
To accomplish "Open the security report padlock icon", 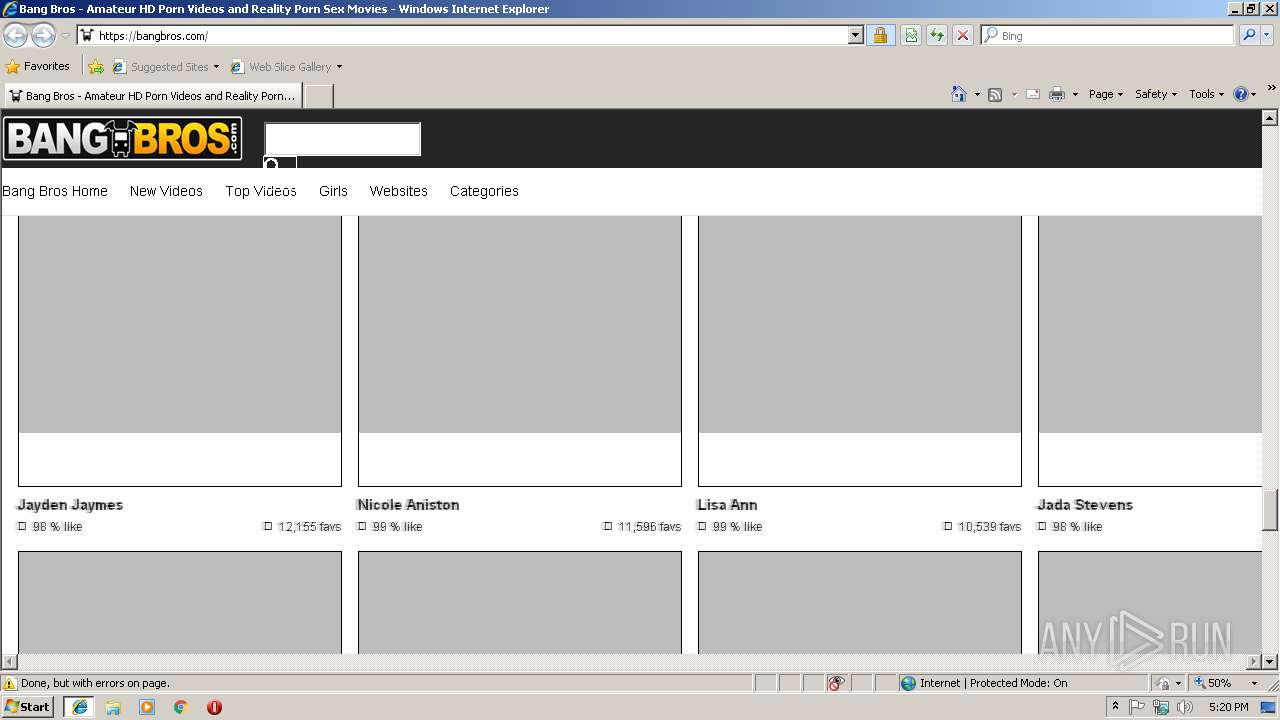I will [x=880, y=36].
